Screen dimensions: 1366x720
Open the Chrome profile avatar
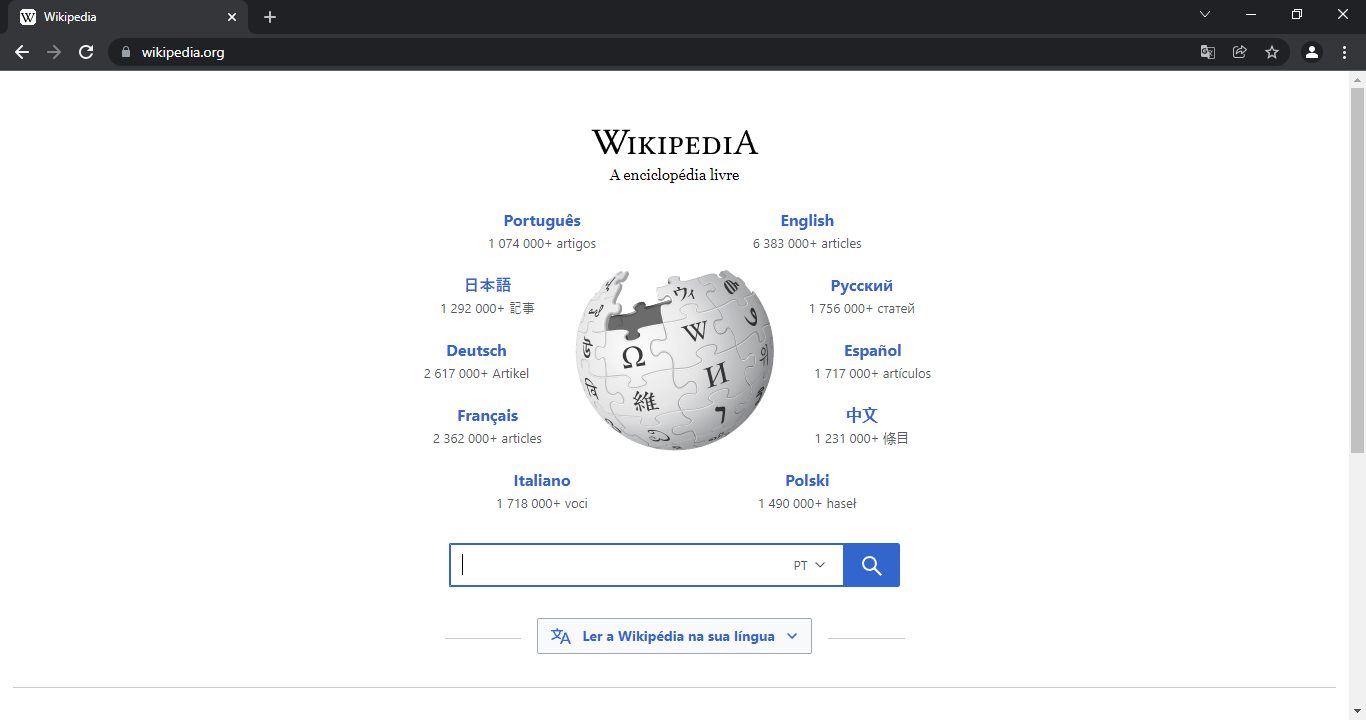(1312, 52)
